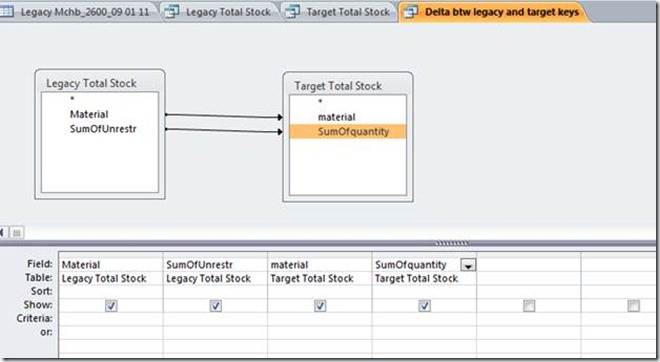Open SumOfquantity field dropdown arrow
Image resolution: width=660 pixels, height=362 pixels.
coord(468,265)
